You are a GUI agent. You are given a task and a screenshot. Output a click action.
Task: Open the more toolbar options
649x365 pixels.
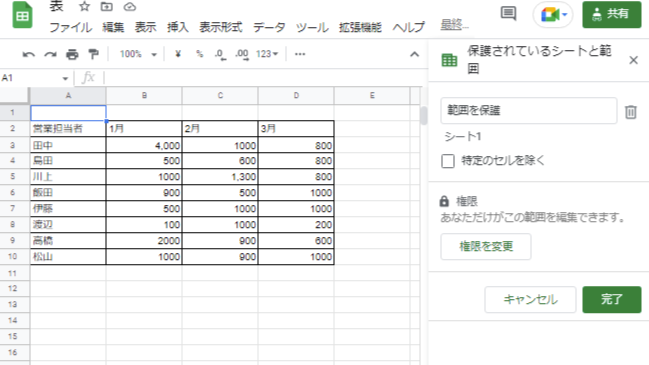tap(300, 54)
